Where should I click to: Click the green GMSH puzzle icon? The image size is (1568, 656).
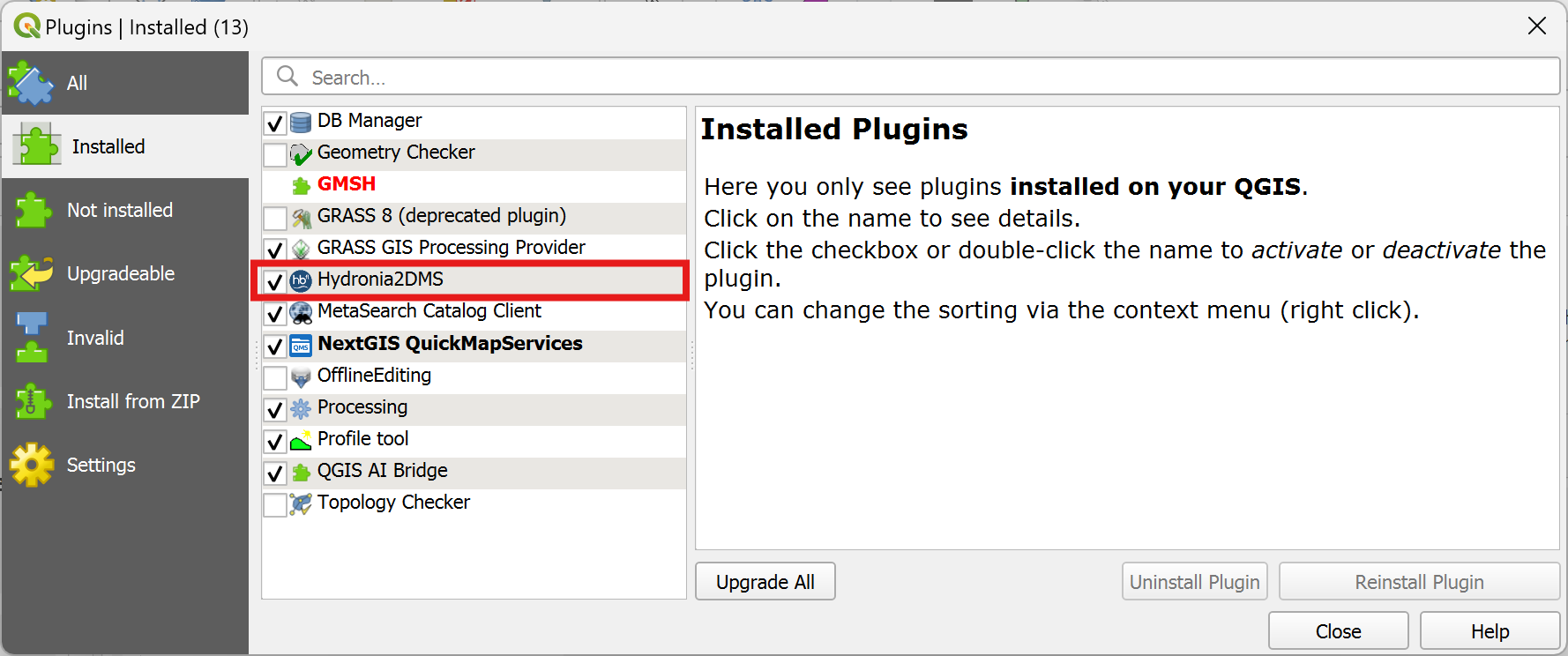pos(301,185)
